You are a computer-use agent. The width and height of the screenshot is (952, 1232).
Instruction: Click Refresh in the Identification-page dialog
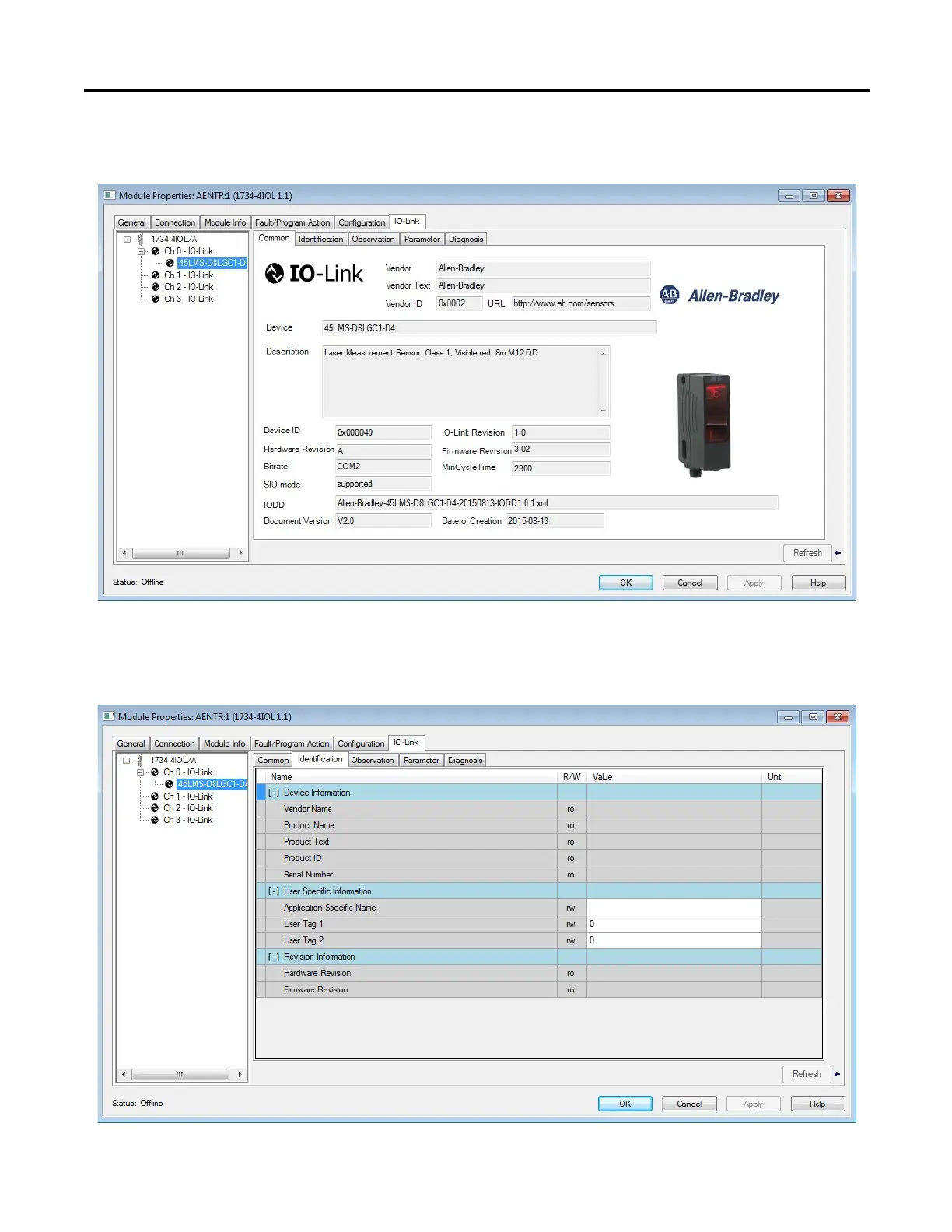807,1074
